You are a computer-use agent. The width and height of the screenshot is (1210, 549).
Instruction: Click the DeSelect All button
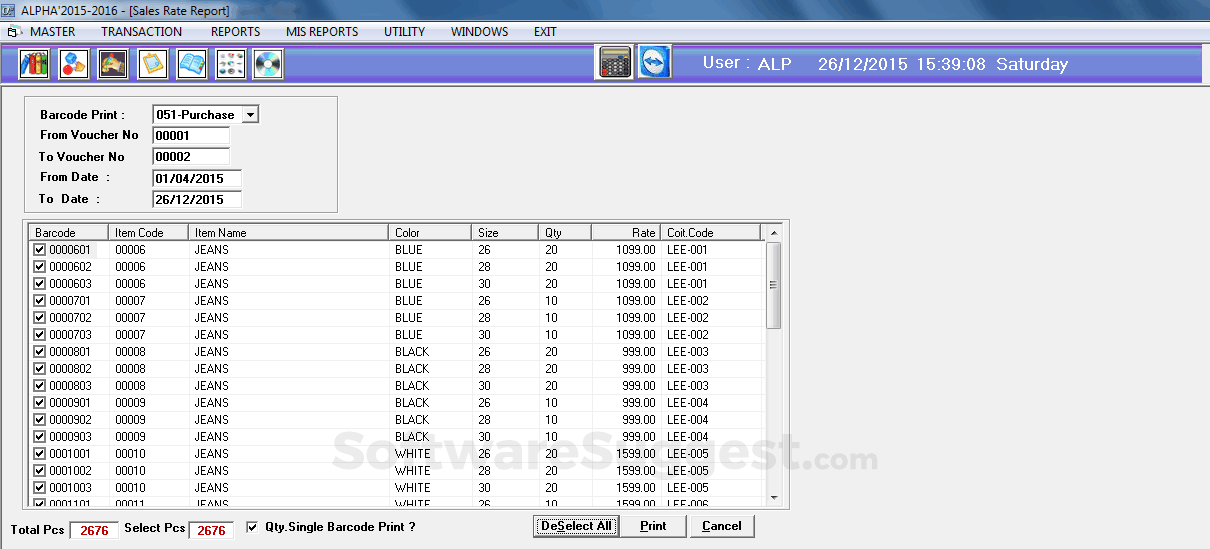click(575, 526)
